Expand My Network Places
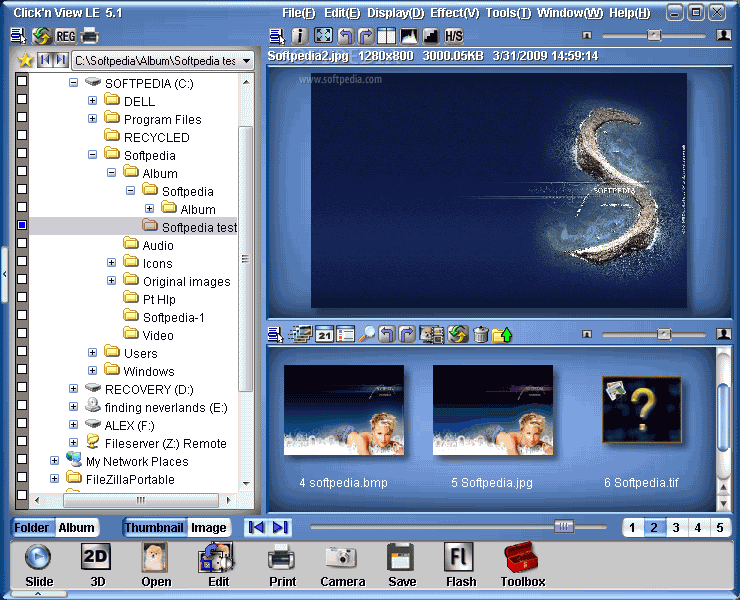This screenshot has width=740, height=600. pos(54,460)
